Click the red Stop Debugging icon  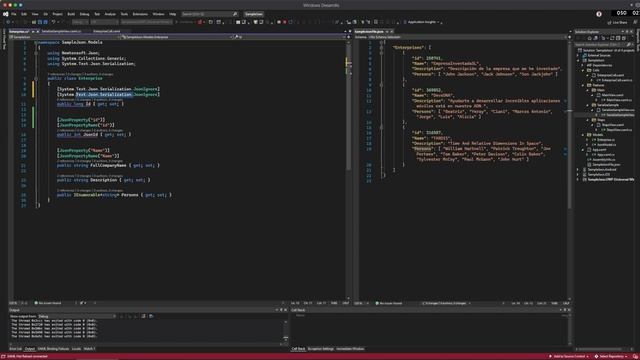click(284, 22)
